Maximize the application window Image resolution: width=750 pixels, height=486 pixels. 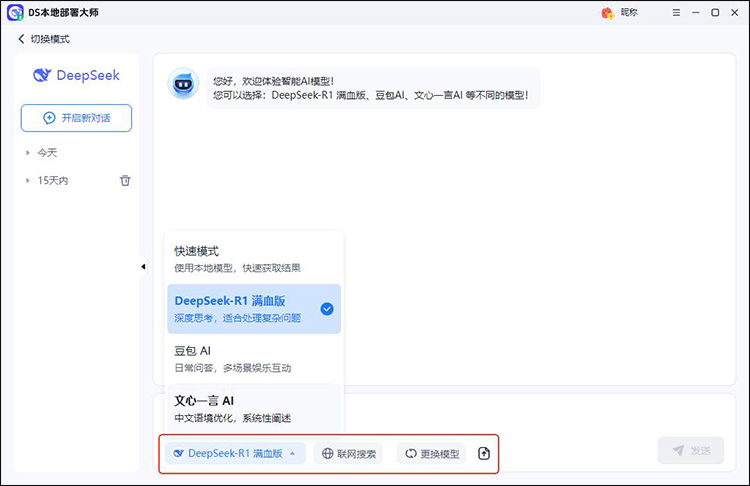tap(715, 12)
